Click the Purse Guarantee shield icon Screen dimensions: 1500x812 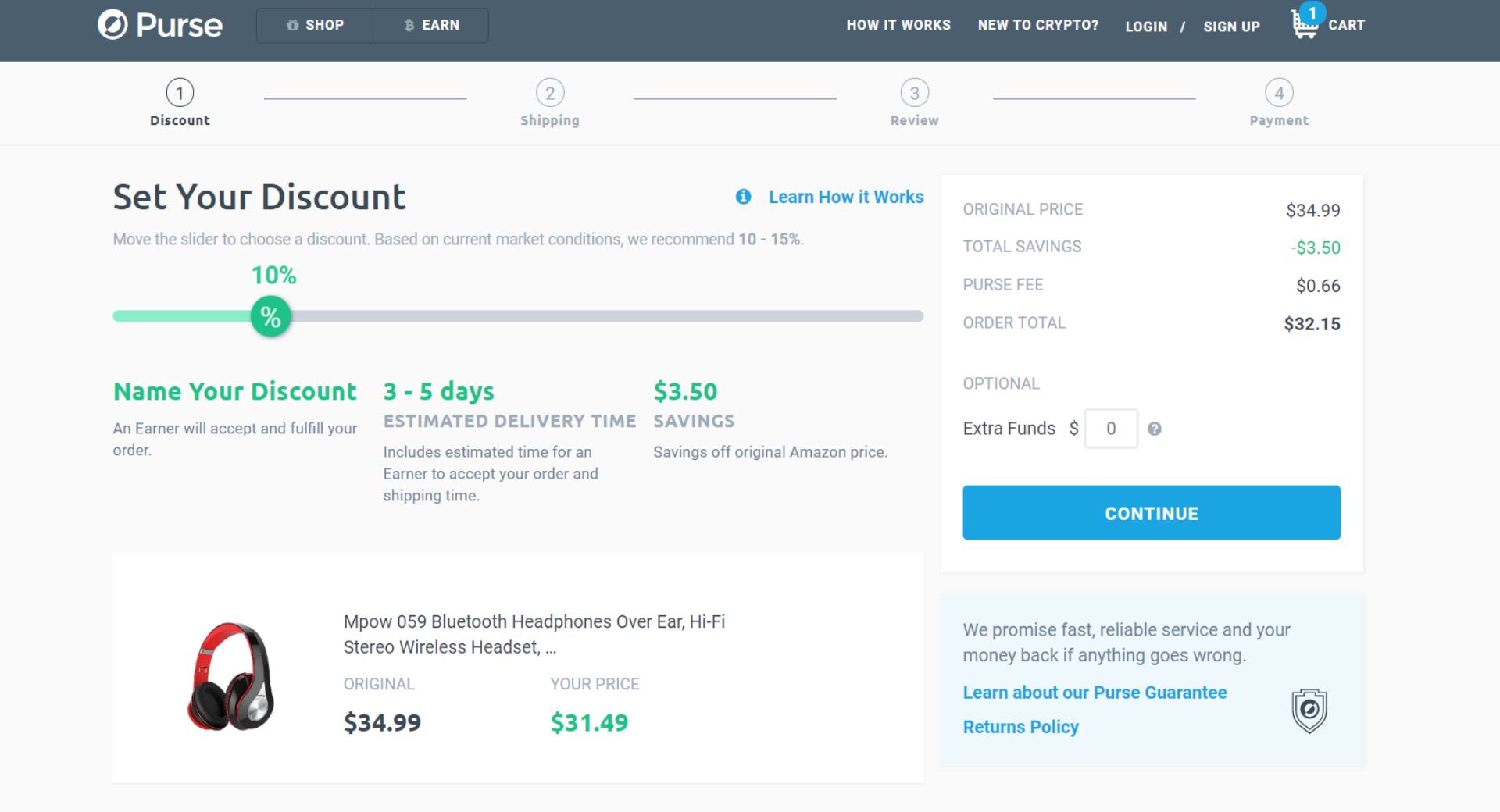click(1309, 710)
